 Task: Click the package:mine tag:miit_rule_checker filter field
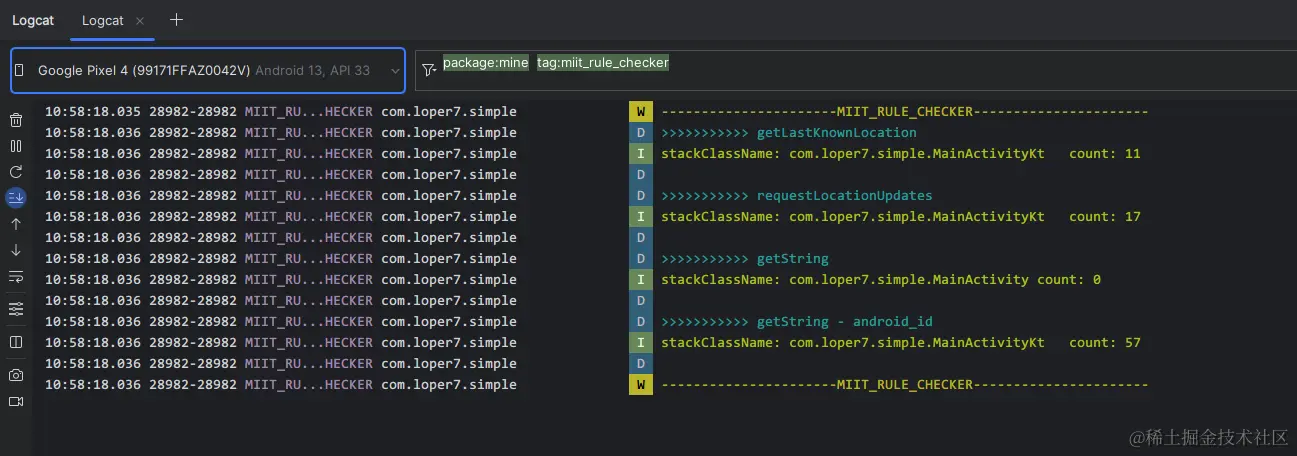click(x=856, y=70)
